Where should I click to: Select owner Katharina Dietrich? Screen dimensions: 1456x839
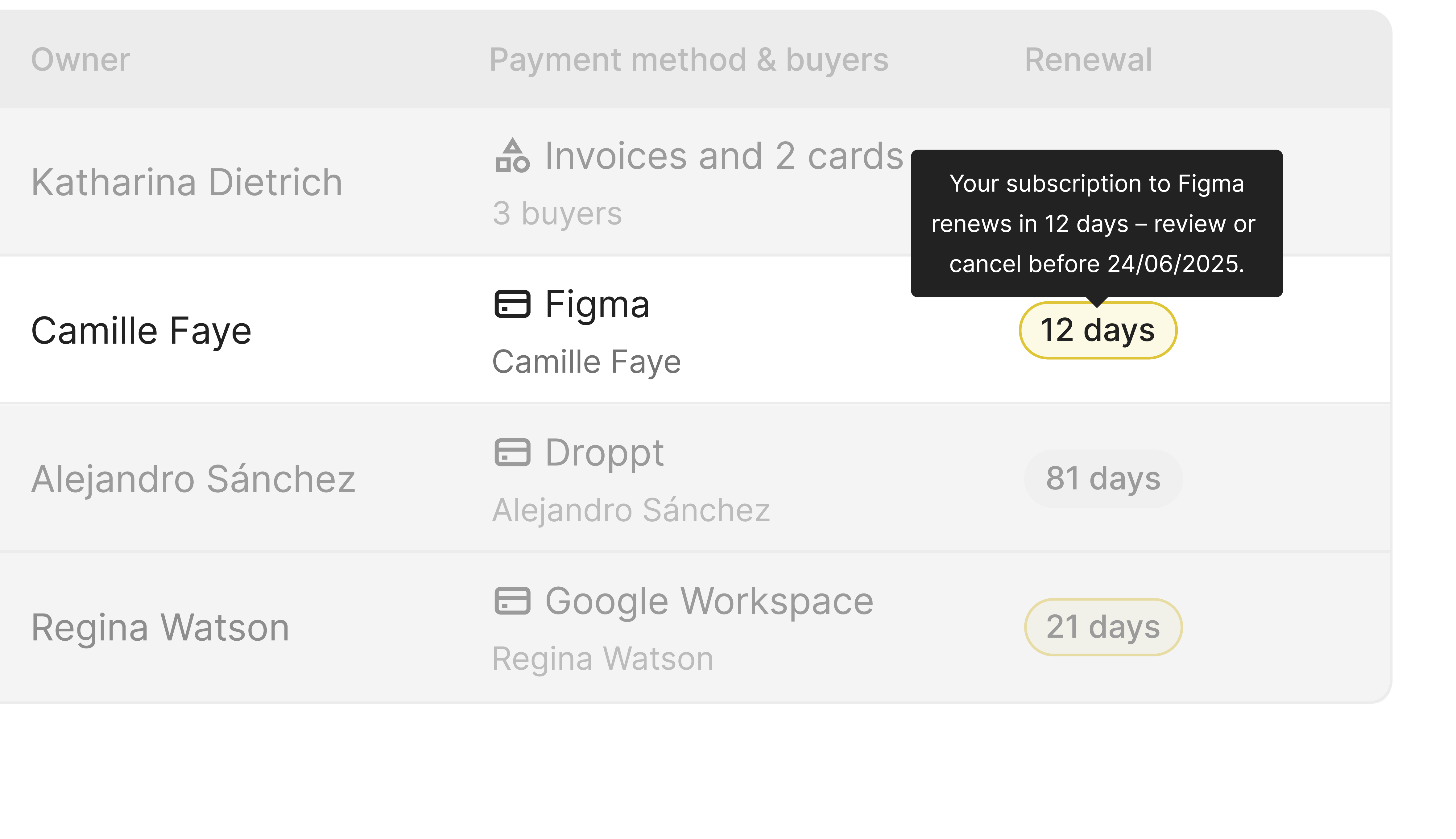tap(187, 182)
